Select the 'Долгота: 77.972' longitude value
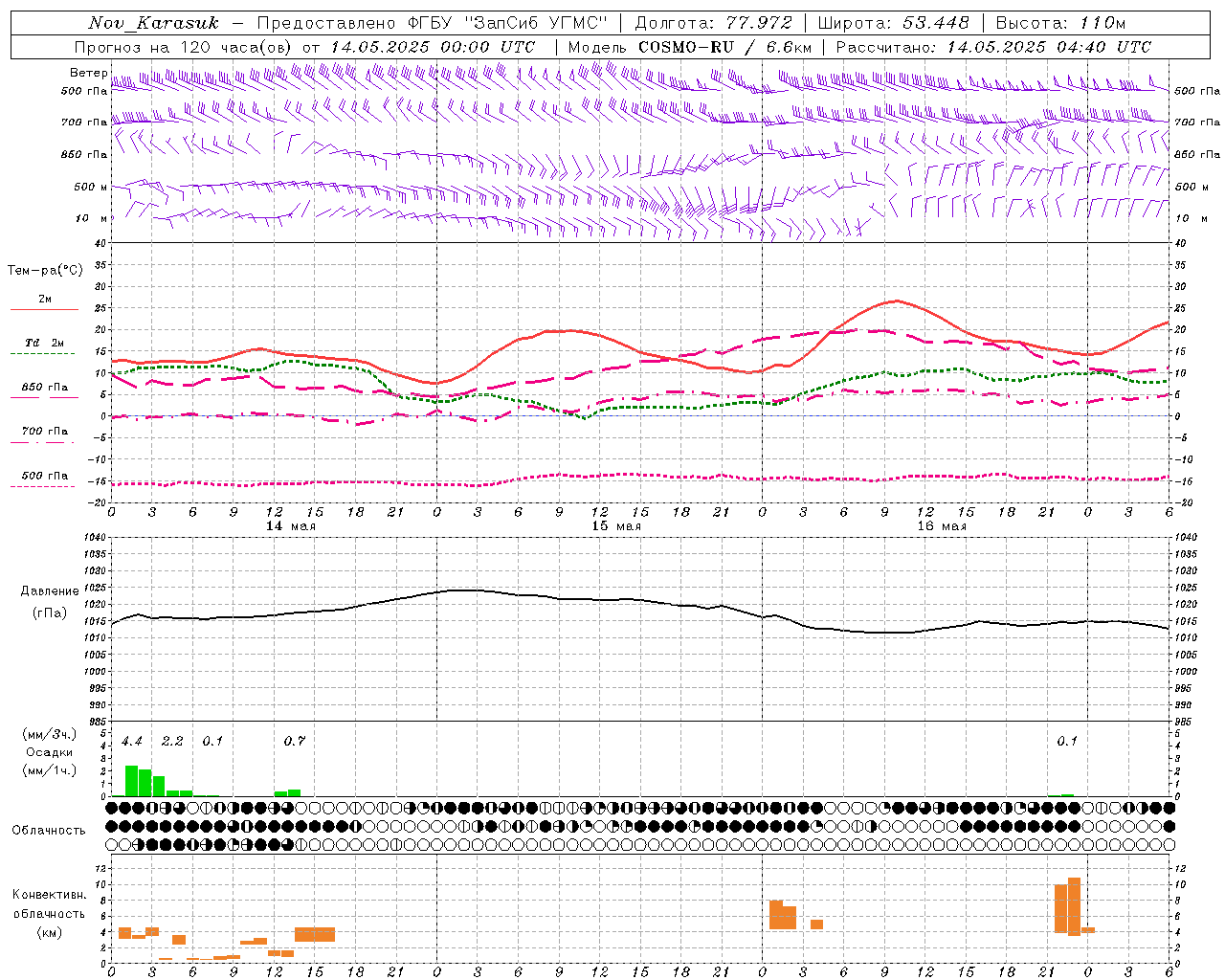This screenshot has height=980, width=1225. [x=713, y=23]
